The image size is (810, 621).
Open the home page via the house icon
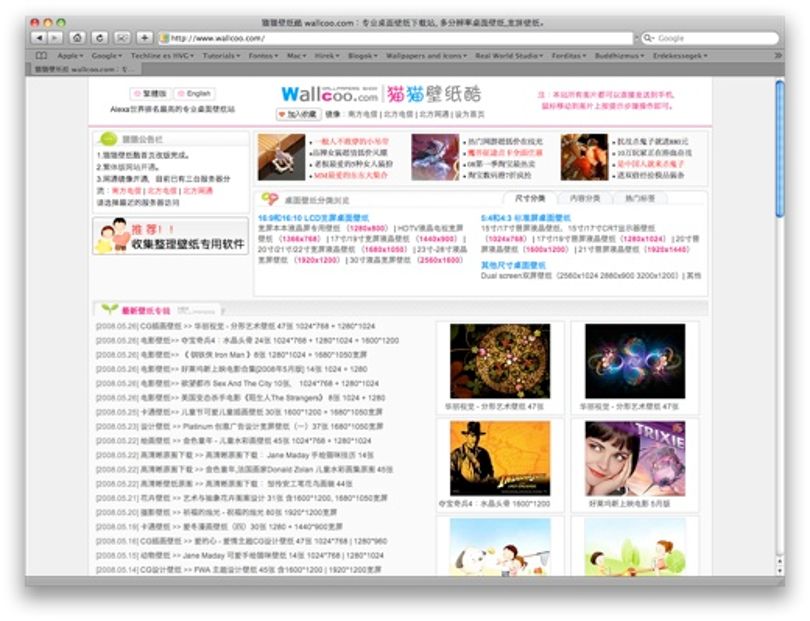click(77, 38)
